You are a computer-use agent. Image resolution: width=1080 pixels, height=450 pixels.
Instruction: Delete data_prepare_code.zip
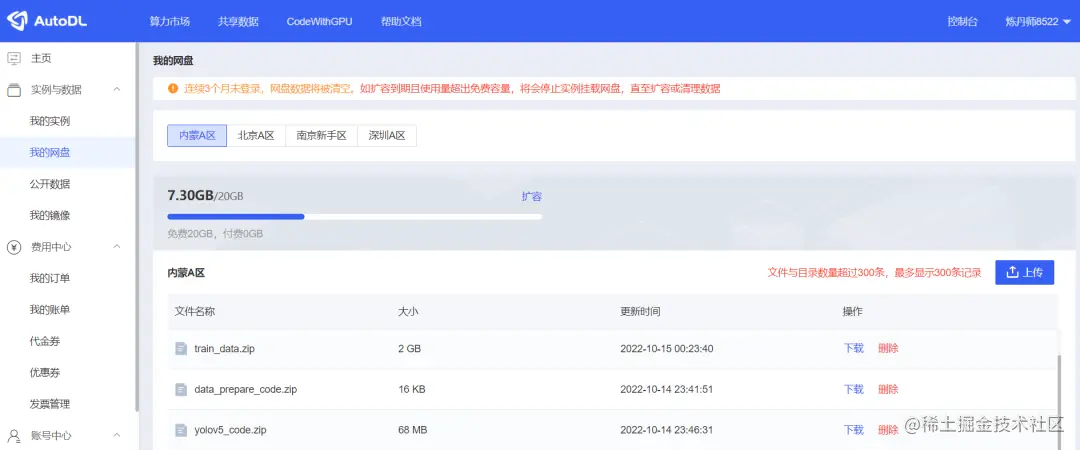(888, 389)
